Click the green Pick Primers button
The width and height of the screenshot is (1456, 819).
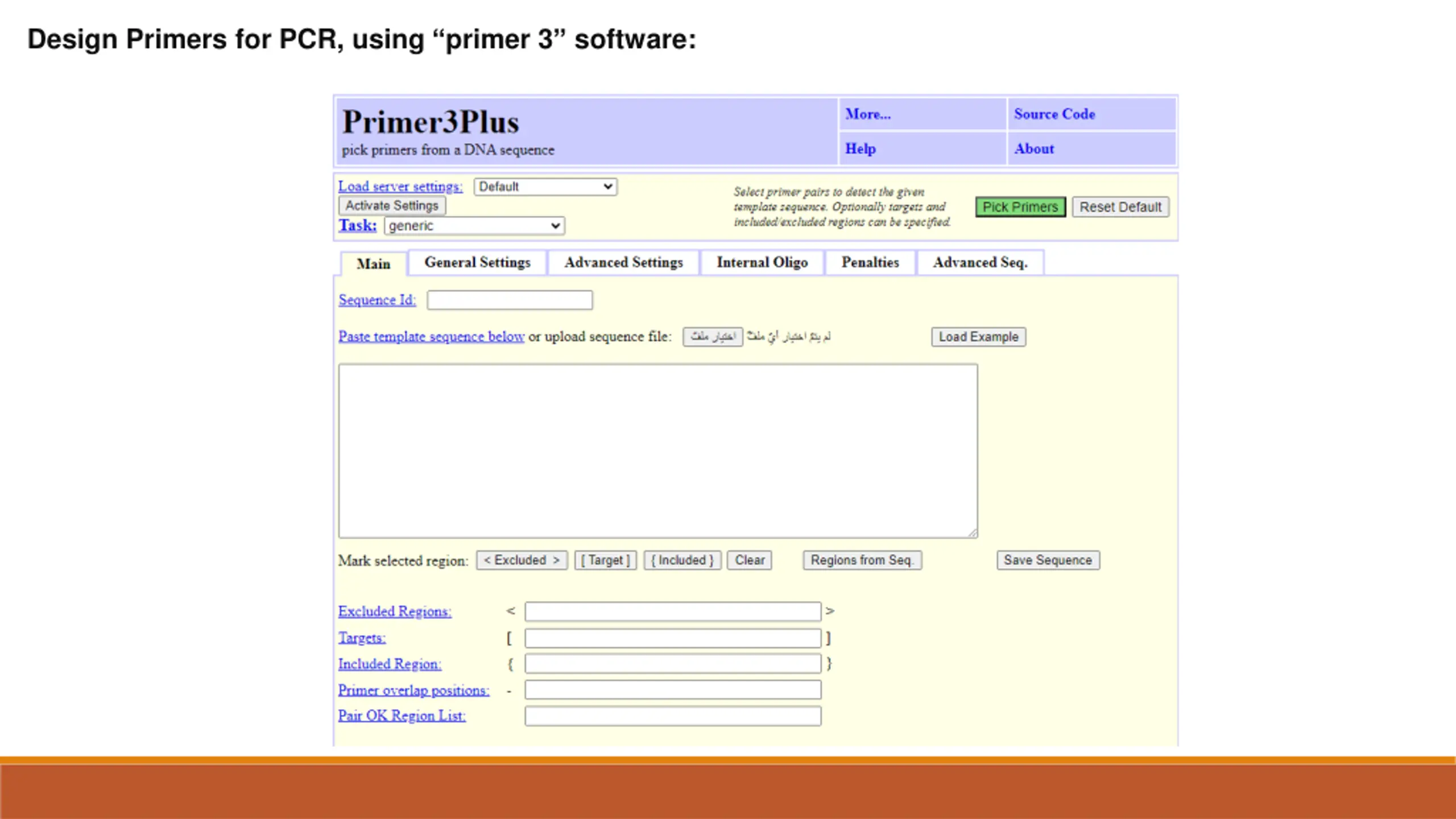click(1020, 207)
